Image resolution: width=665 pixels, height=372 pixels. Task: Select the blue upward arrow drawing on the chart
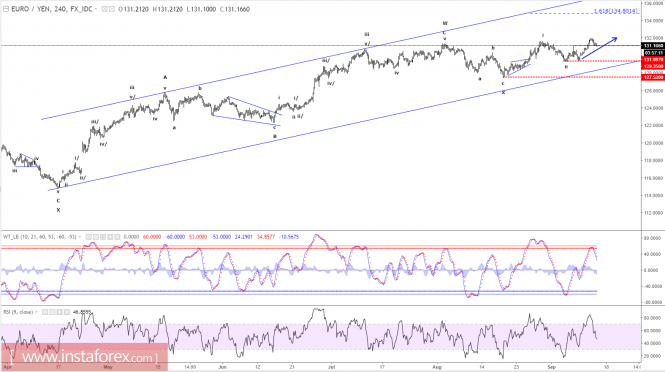[599, 48]
